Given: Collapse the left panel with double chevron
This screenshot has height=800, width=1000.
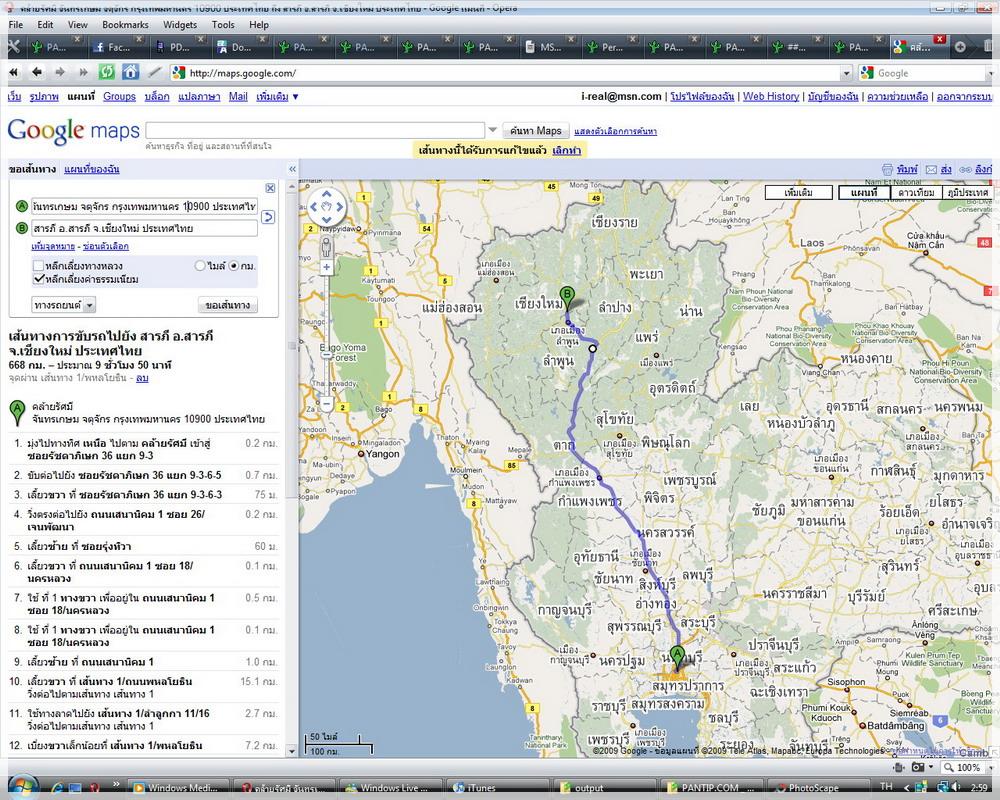Looking at the screenshot, I should [x=292, y=169].
